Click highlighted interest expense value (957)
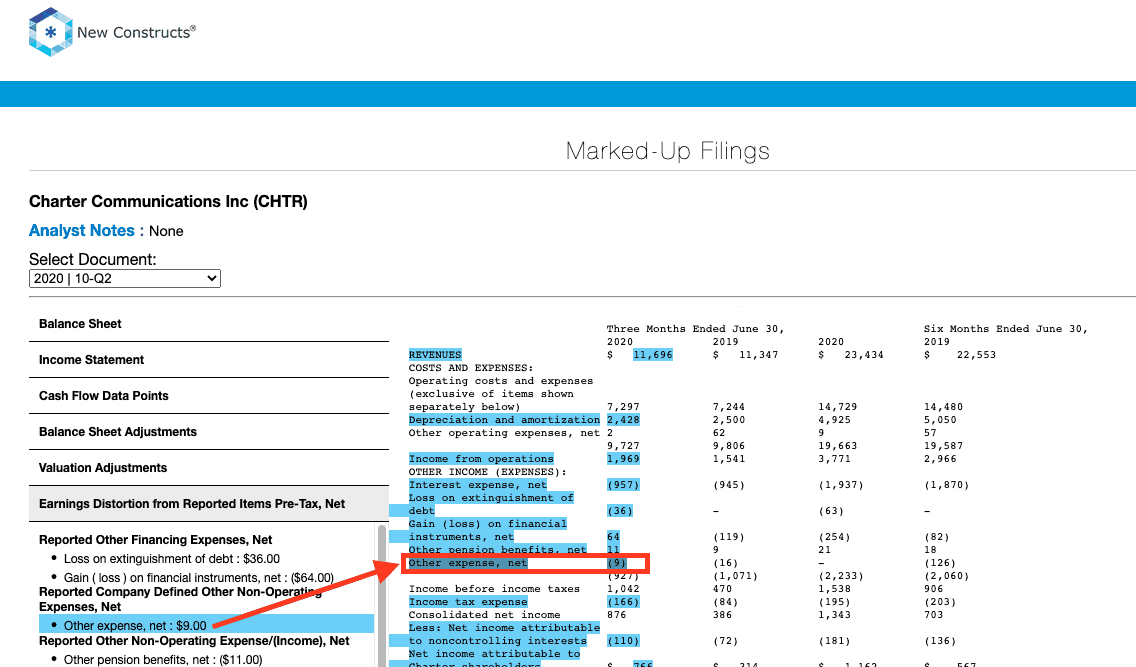Viewport: 1136px width, 667px height. point(623,485)
